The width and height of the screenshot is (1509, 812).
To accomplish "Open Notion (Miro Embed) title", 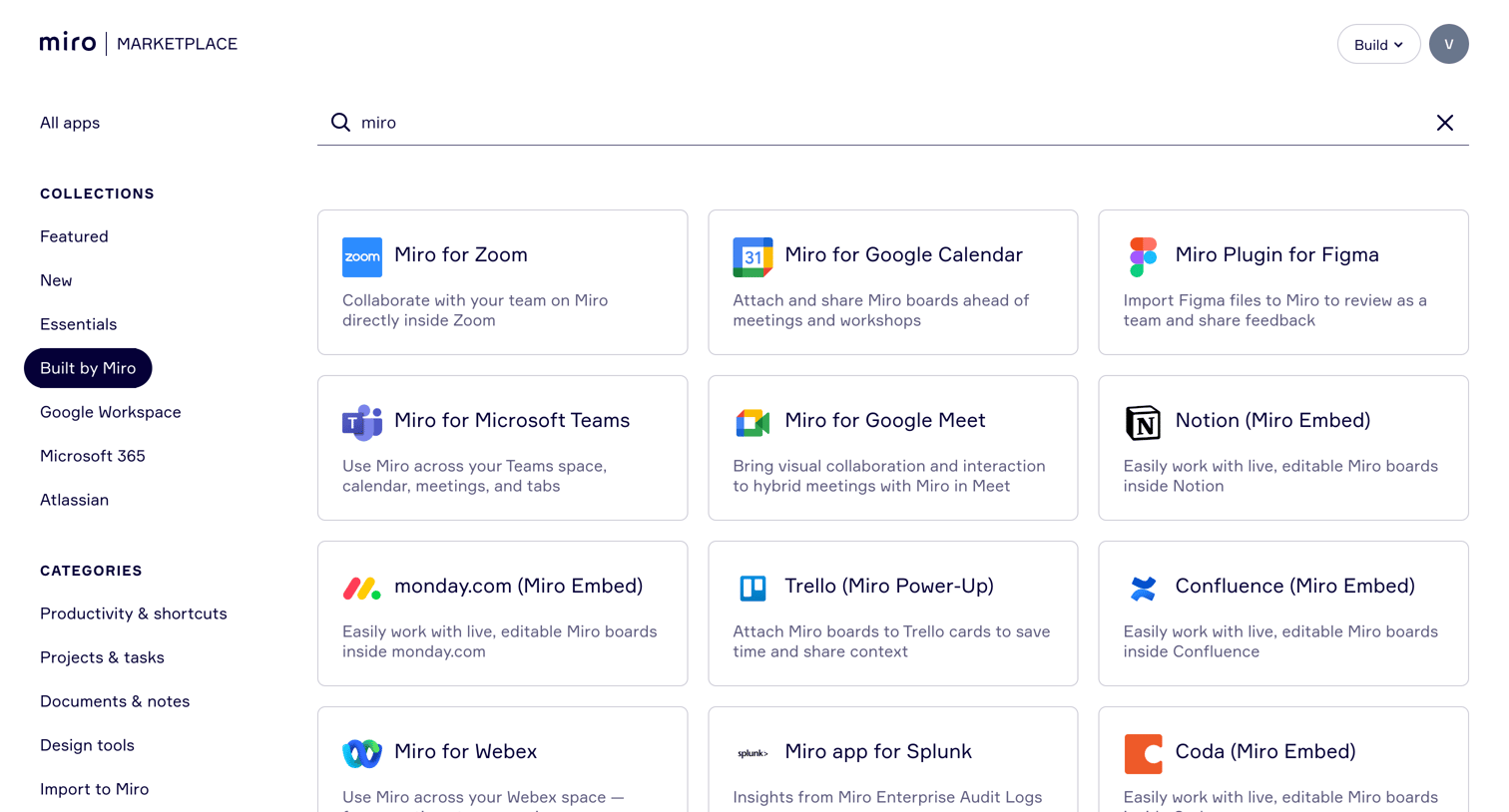I will [x=1272, y=420].
